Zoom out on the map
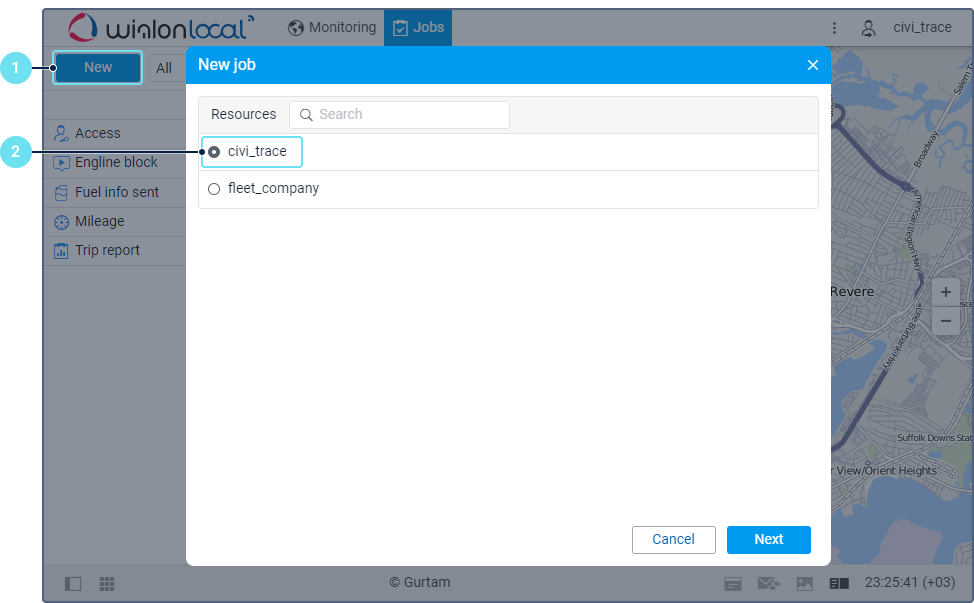The width and height of the screenshot is (974, 603). tap(946, 321)
